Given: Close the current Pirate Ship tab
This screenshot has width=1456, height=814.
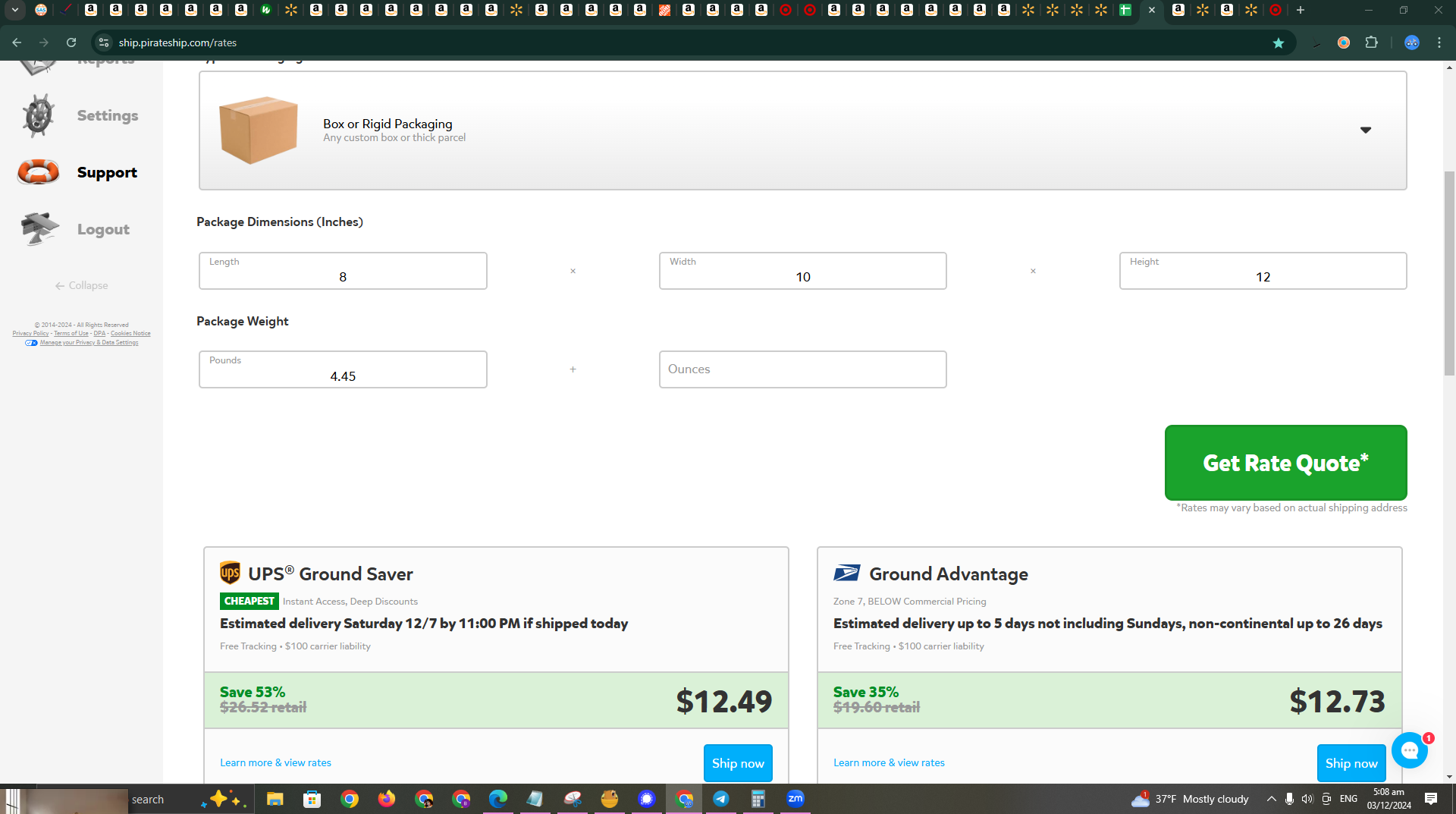Looking at the screenshot, I should tap(1152, 10).
